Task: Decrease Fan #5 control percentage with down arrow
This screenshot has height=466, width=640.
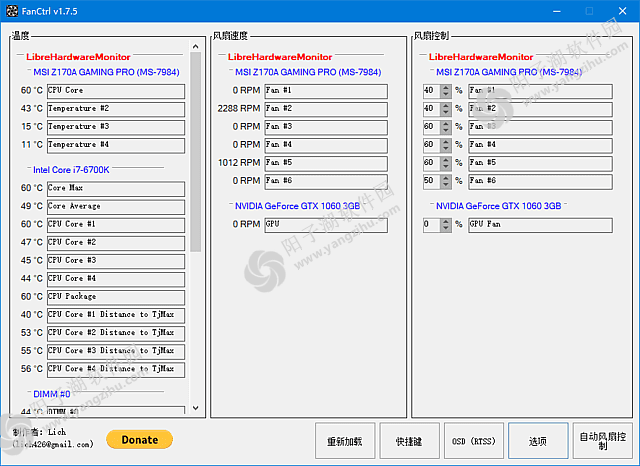Action: point(446,166)
